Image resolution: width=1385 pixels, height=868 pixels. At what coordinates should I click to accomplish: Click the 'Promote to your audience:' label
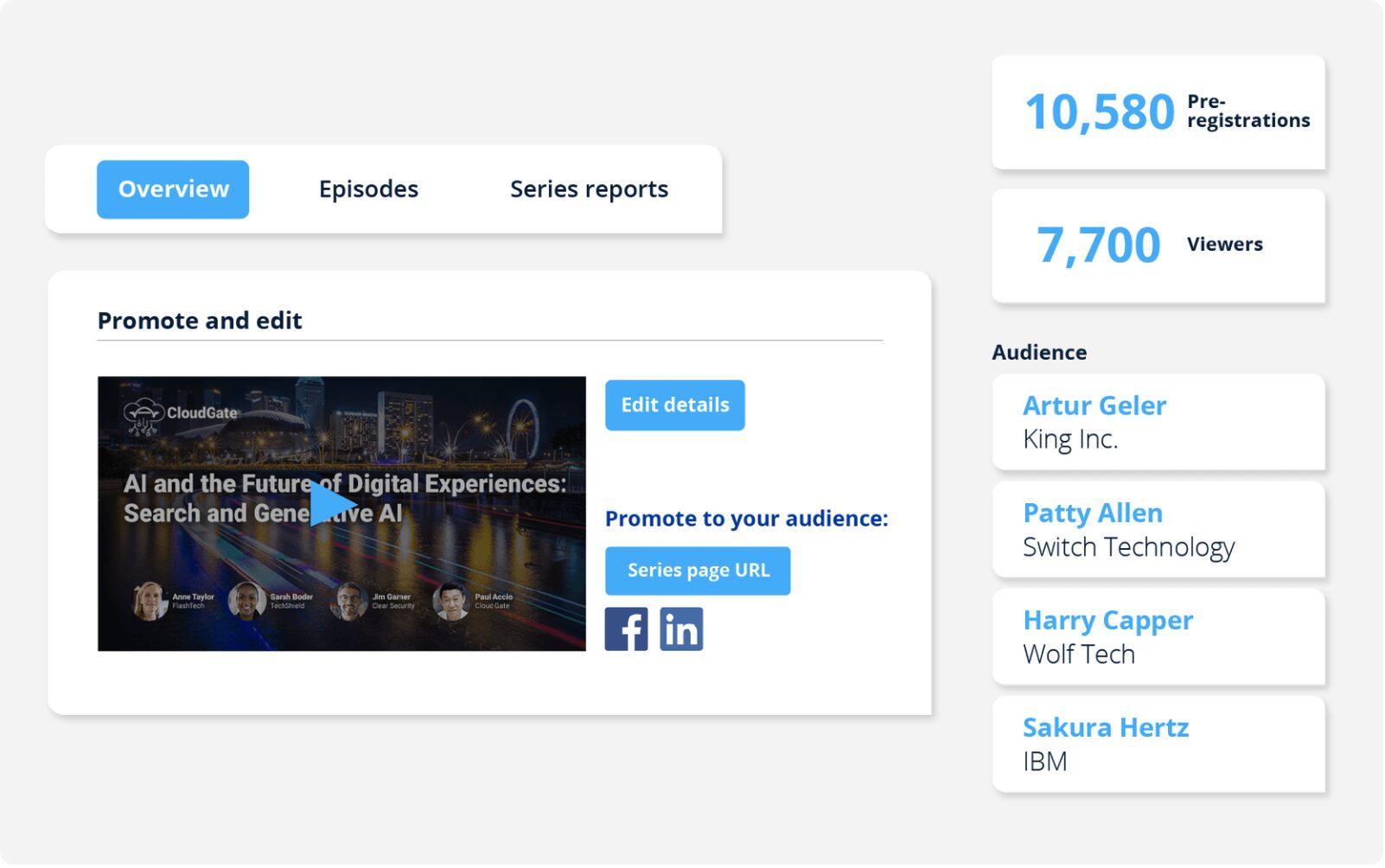tap(748, 519)
